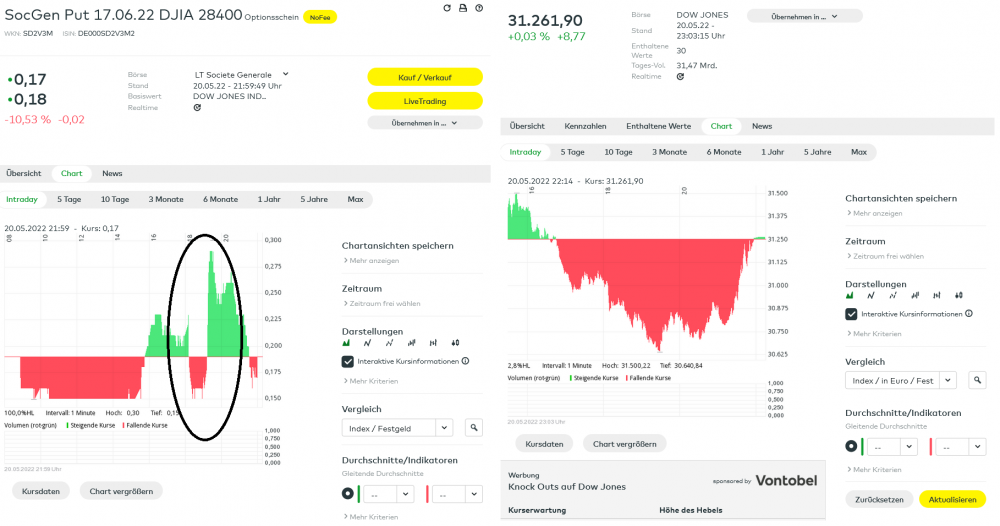
Task: Click search icon next to Index / in Euro
Action: pos(977,381)
